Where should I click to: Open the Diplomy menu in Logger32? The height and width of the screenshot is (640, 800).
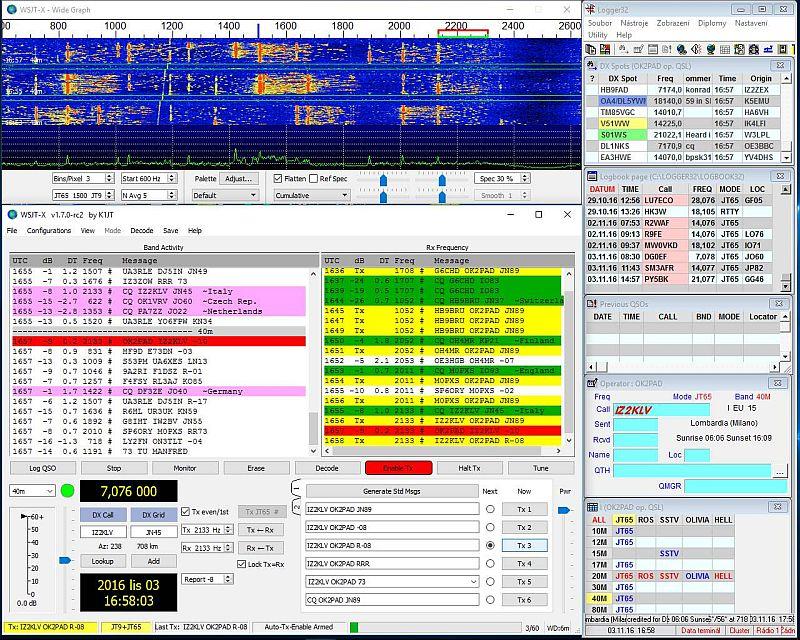click(x=712, y=23)
